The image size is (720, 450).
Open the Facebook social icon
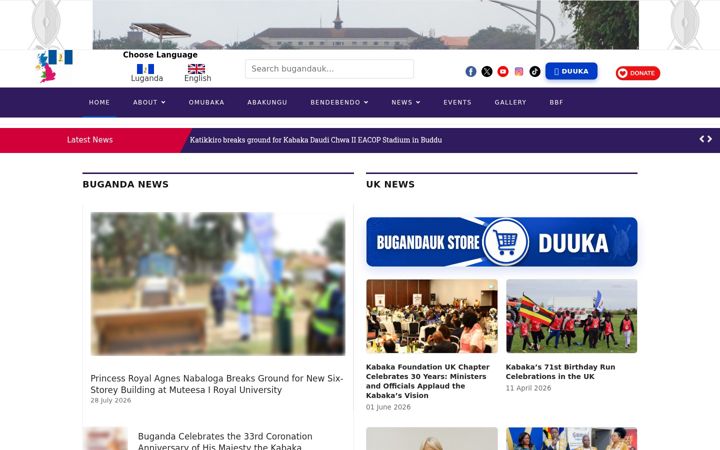point(471,71)
